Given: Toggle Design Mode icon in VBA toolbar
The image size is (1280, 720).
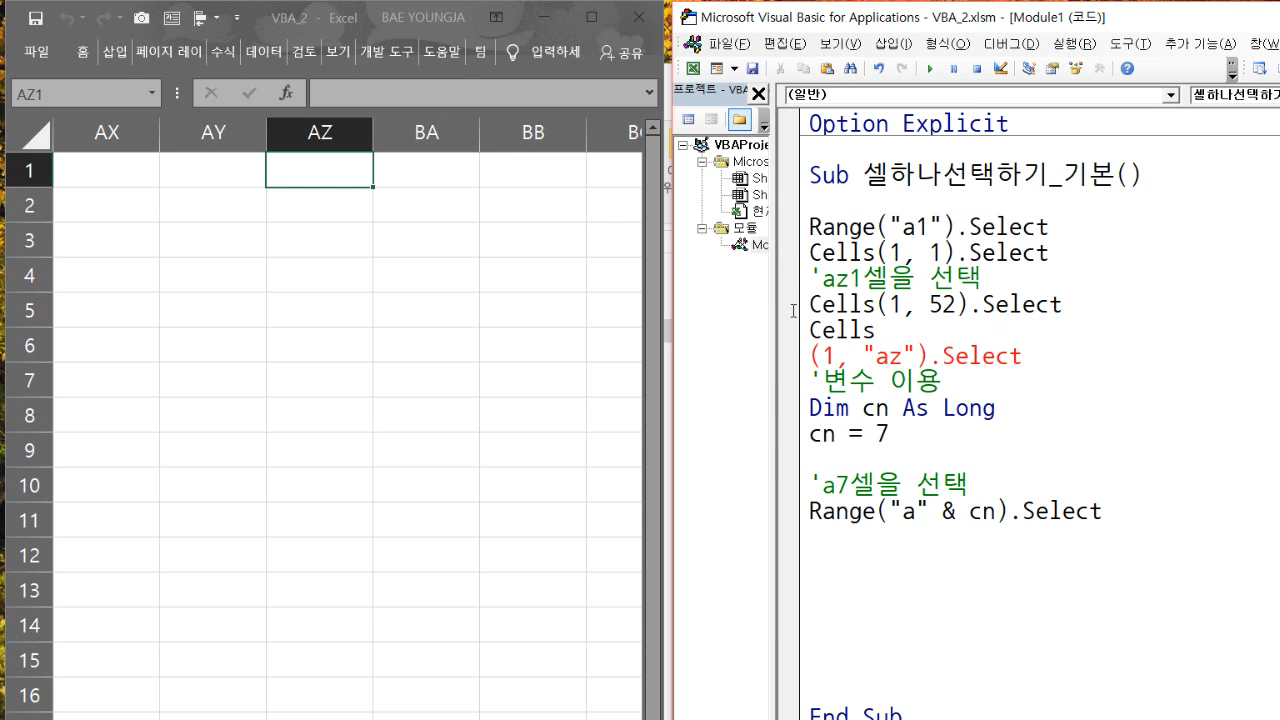Looking at the screenshot, I should click(1000, 69).
